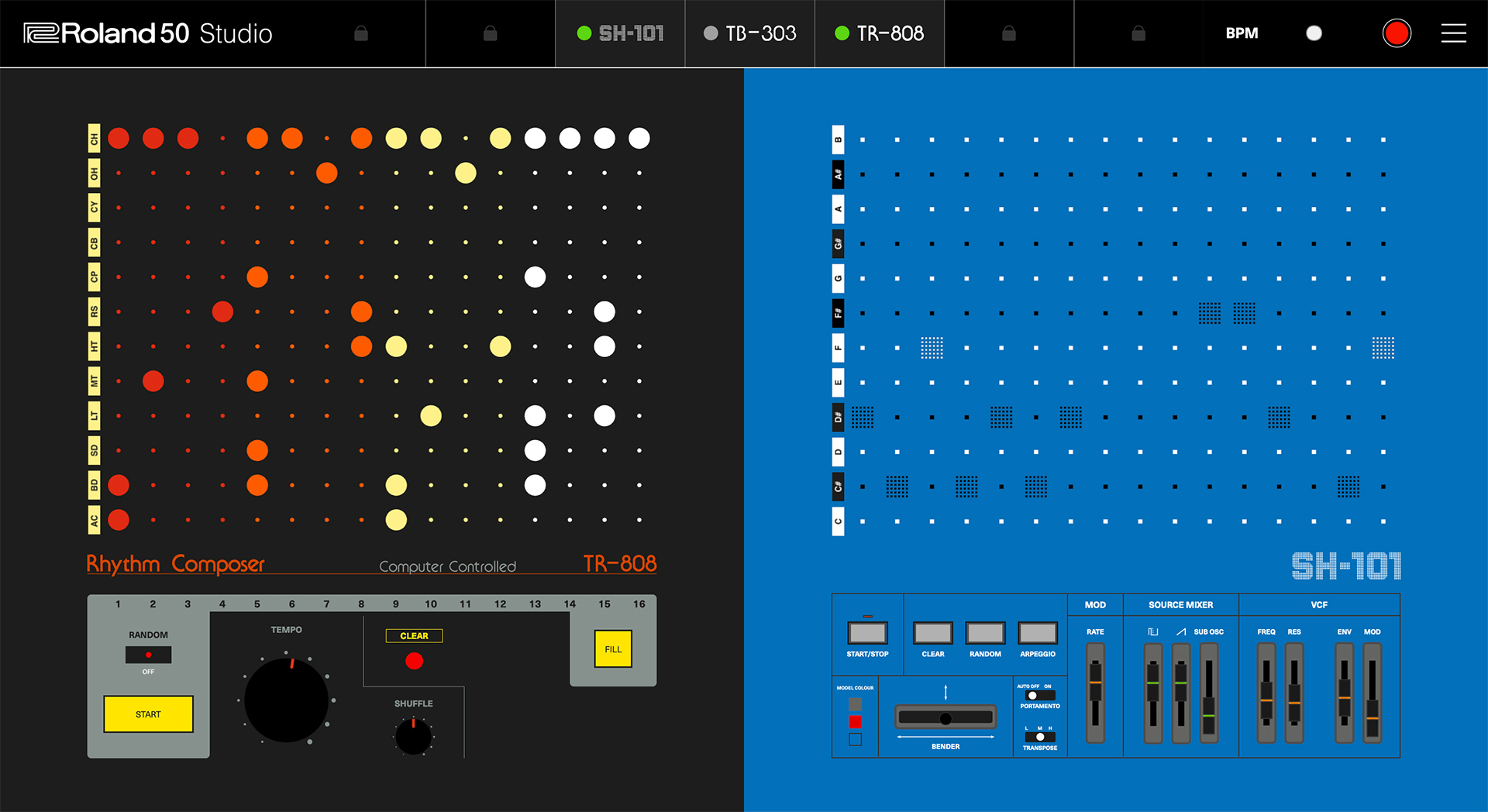Adjust the square wave source mixer slider
The height and width of the screenshot is (812, 1488).
[x=1153, y=692]
